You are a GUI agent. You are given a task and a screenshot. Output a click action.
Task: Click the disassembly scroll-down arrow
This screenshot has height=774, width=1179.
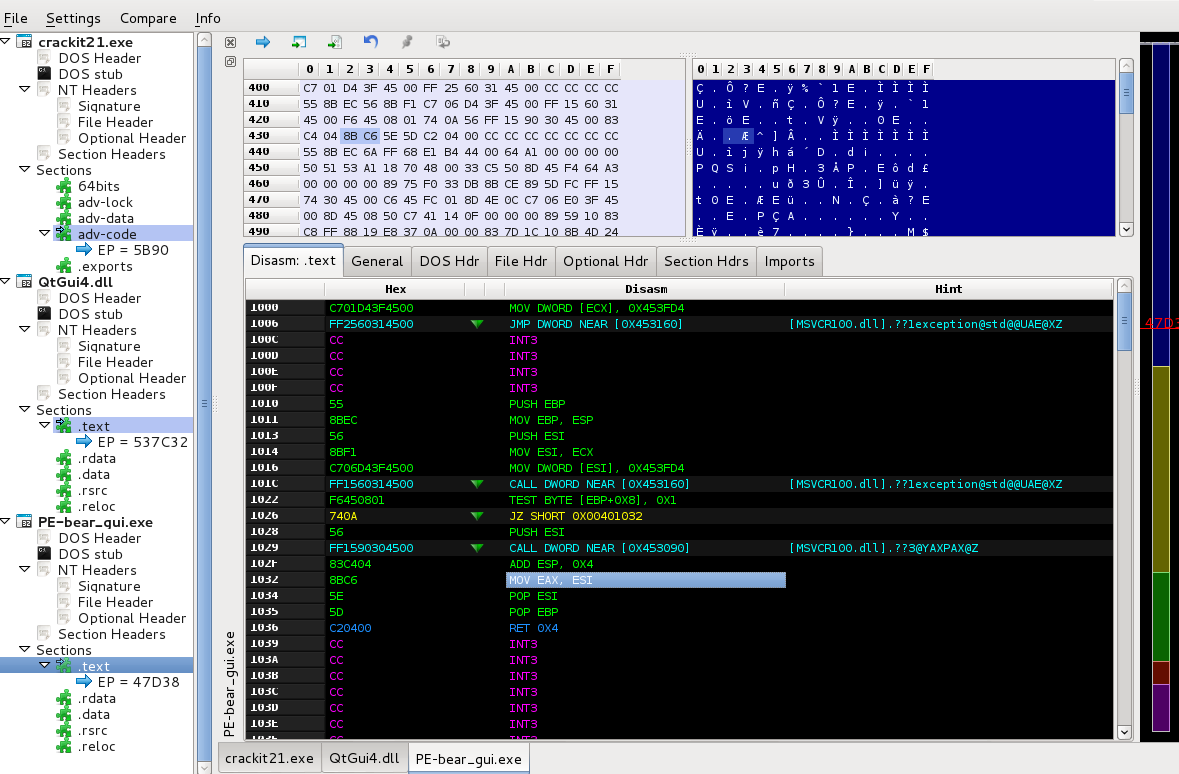(x=1124, y=732)
